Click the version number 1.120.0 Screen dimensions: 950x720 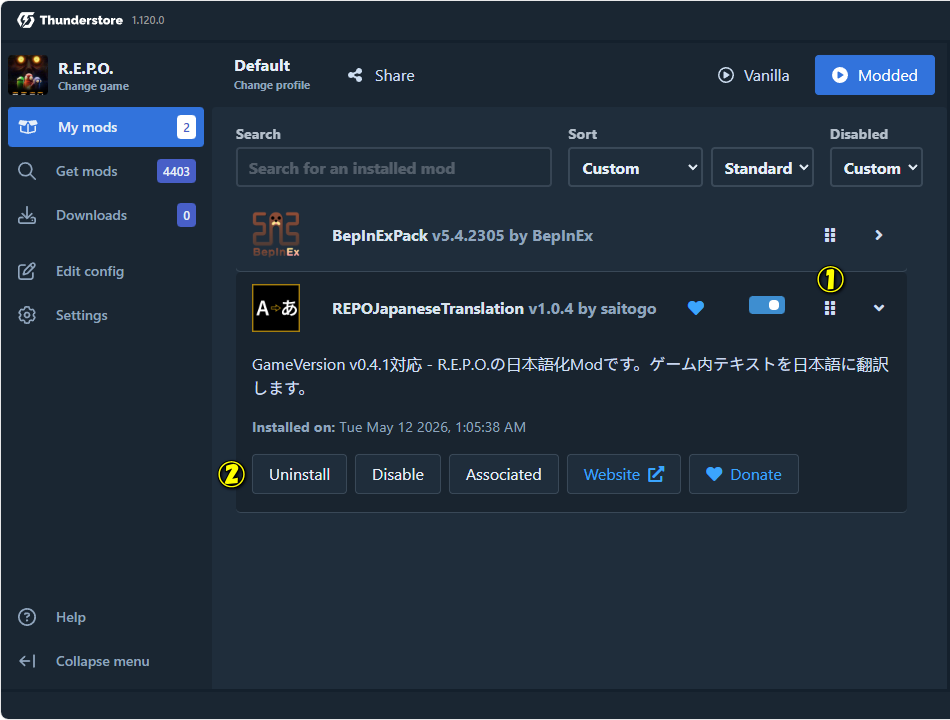(x=148, y=20)
